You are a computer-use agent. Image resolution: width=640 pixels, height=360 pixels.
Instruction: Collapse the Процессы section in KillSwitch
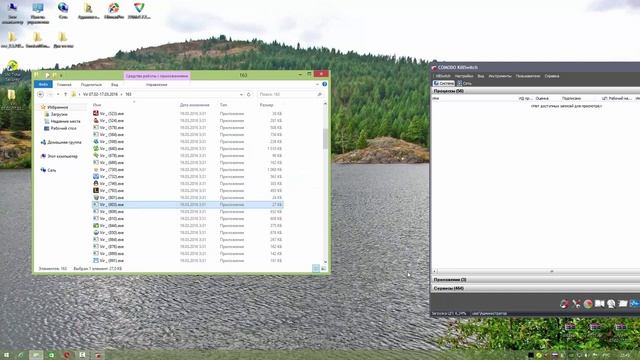536,91
